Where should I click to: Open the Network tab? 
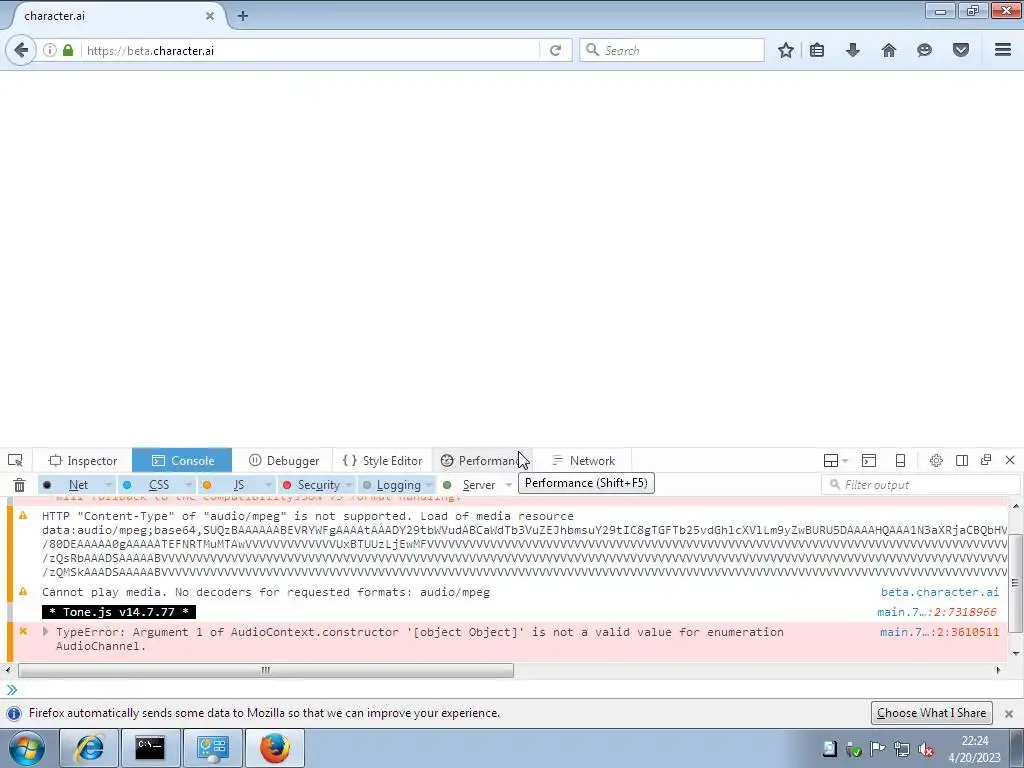pyautogui.click(x=583, y=460)
